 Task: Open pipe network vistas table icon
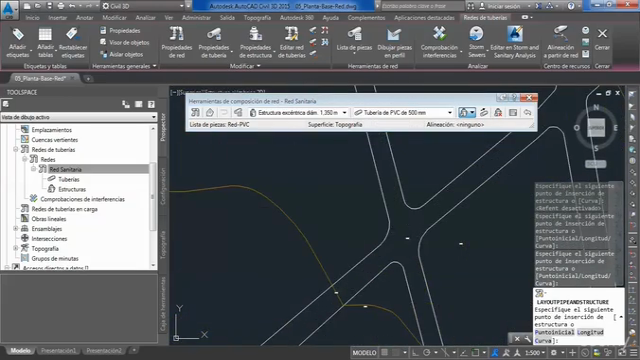pos(513,112)
